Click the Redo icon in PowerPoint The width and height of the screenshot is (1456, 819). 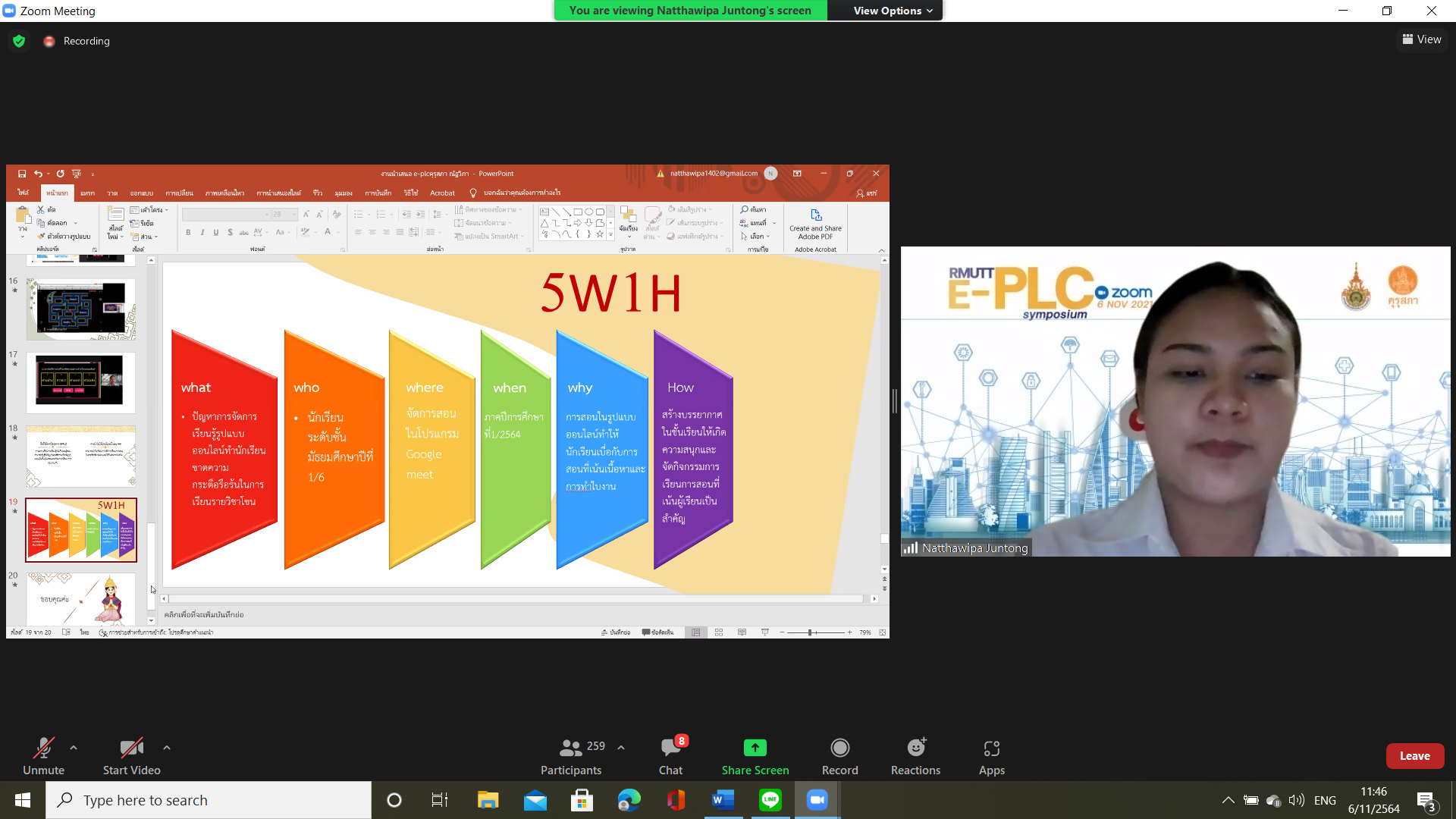[60, 174]
